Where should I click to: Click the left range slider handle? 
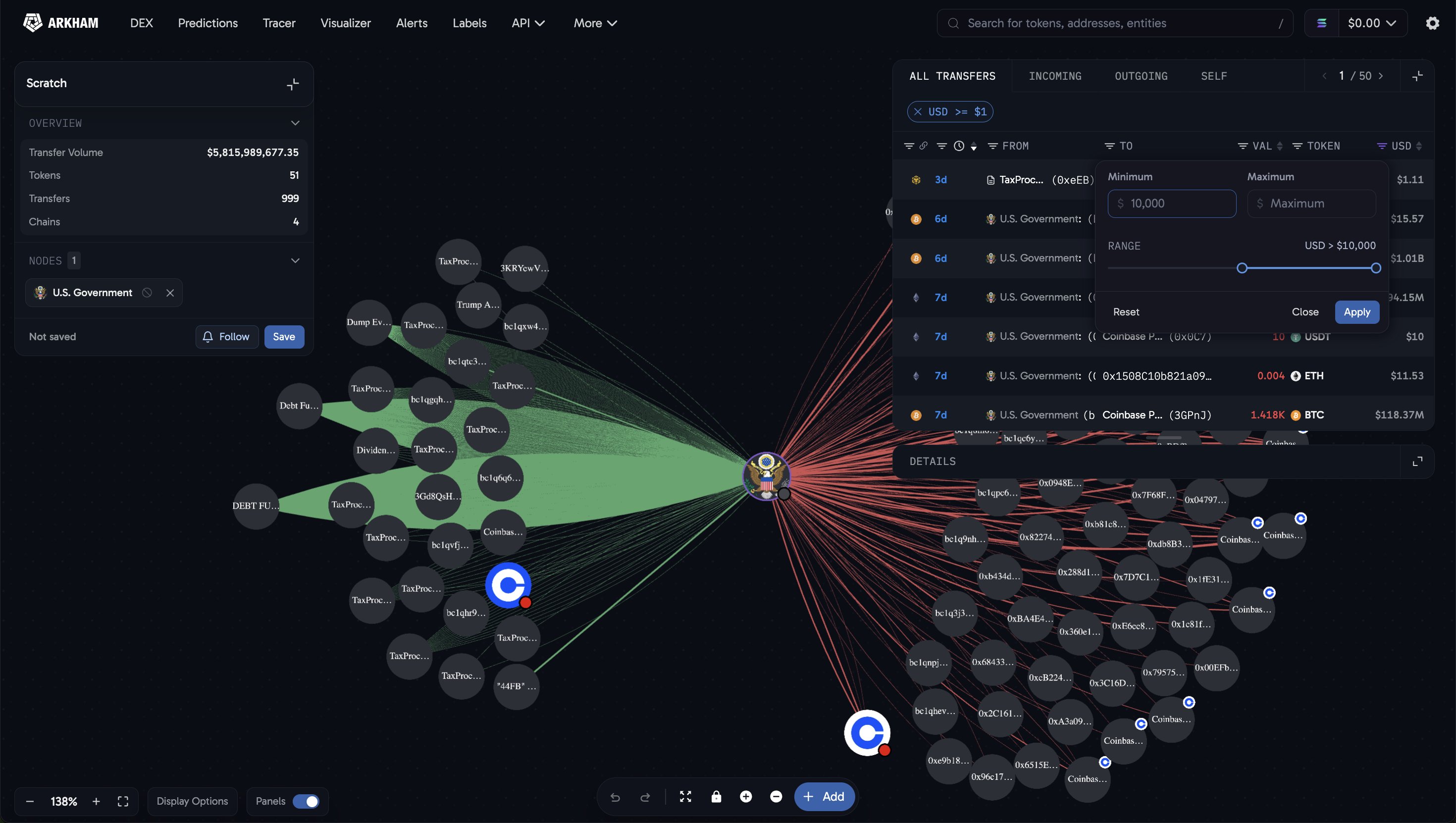click(1242, 268)
